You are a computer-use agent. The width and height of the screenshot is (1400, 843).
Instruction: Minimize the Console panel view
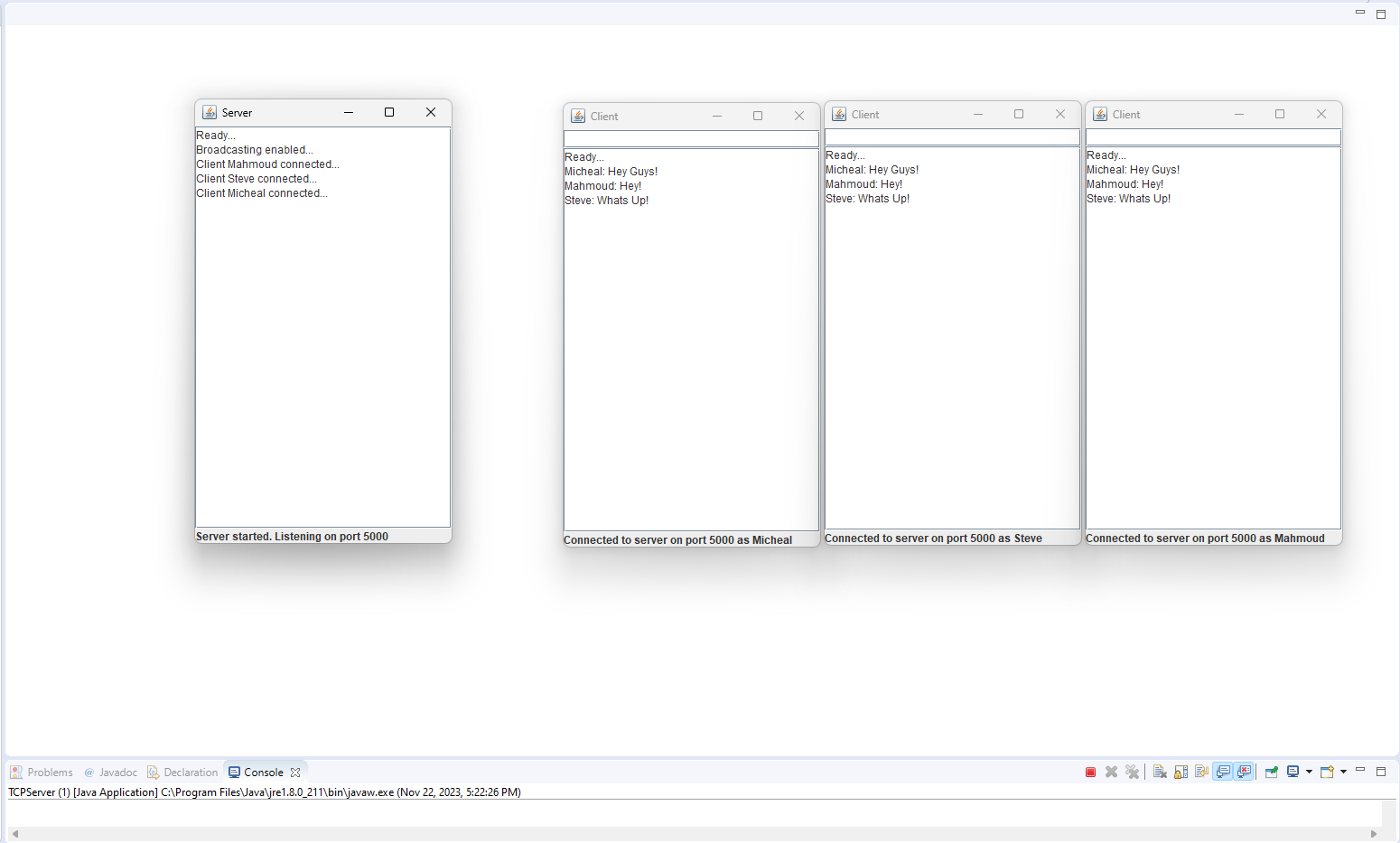pos(1360,769)
